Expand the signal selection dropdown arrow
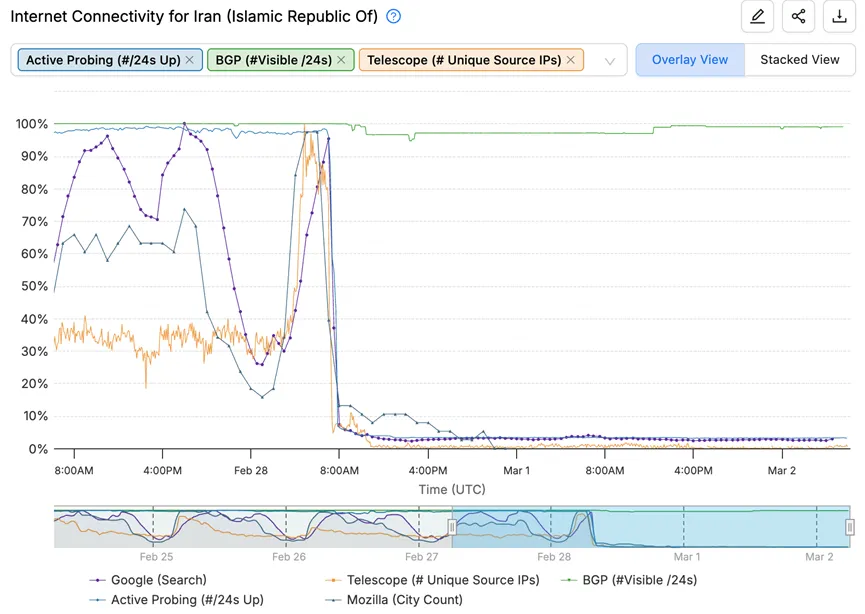Screen dimensions: 865x614 (x=610, y=61)
